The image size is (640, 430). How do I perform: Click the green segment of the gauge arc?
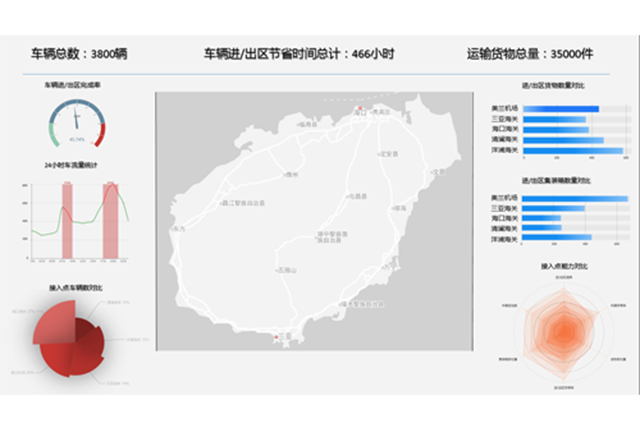(52, 133)
